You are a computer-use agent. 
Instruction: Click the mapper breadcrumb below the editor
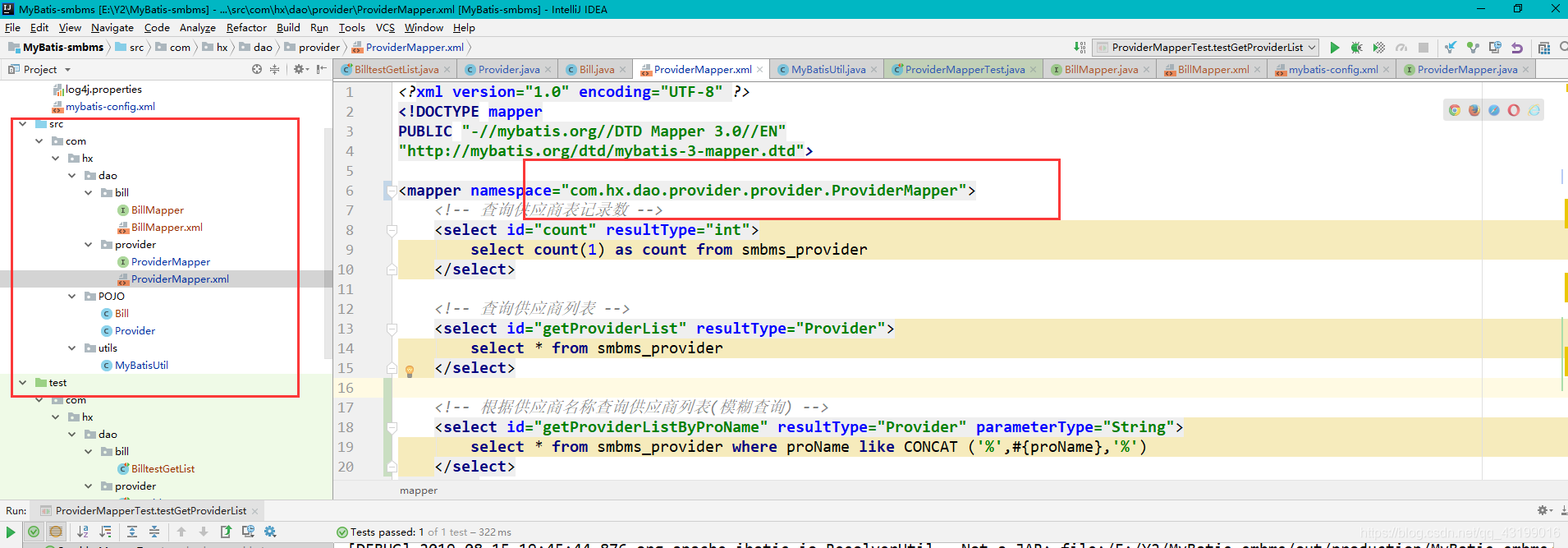(419, 490)
